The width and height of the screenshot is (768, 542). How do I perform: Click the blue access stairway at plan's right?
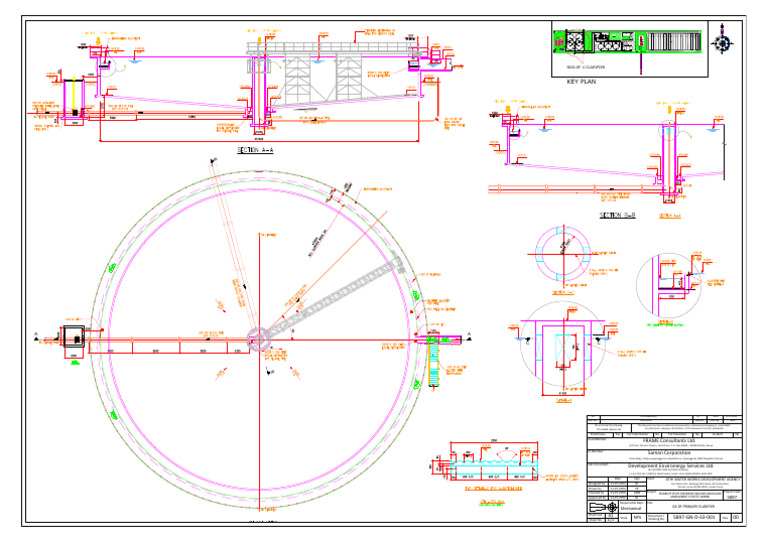point(433,364)
